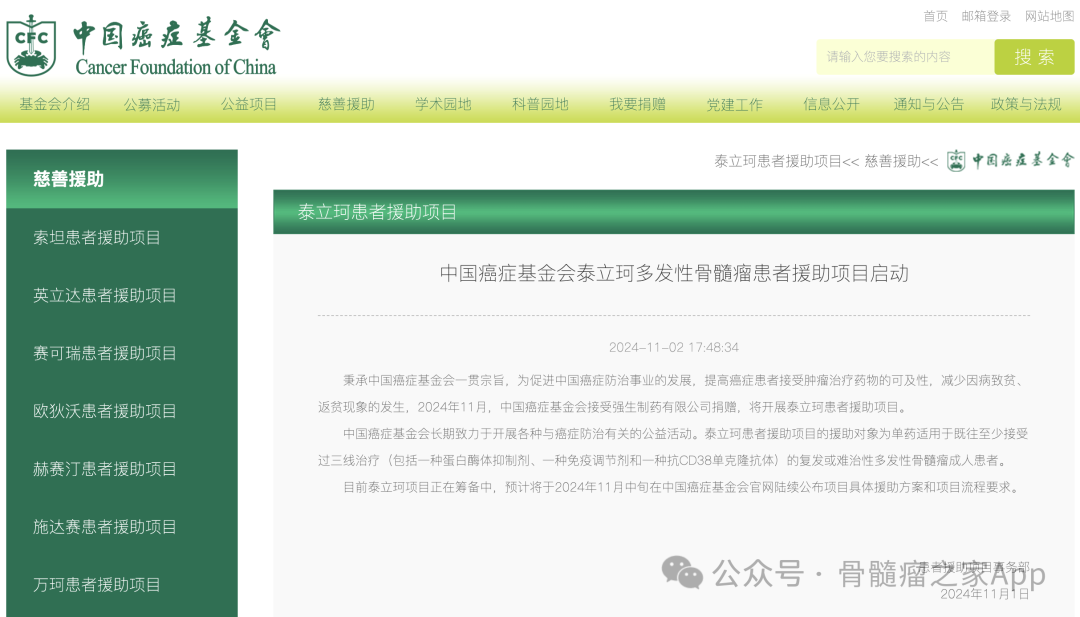Screen dimensions: 1080x617
Task: Open the 首页 home link
Action: pyautogui.click(x=935, y=16)
